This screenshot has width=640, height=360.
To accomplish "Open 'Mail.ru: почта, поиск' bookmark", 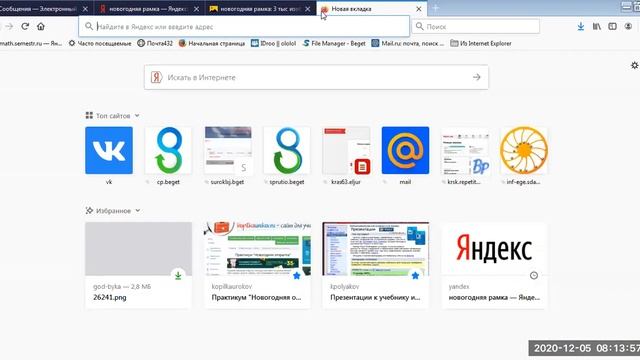I will pos(408,43).
